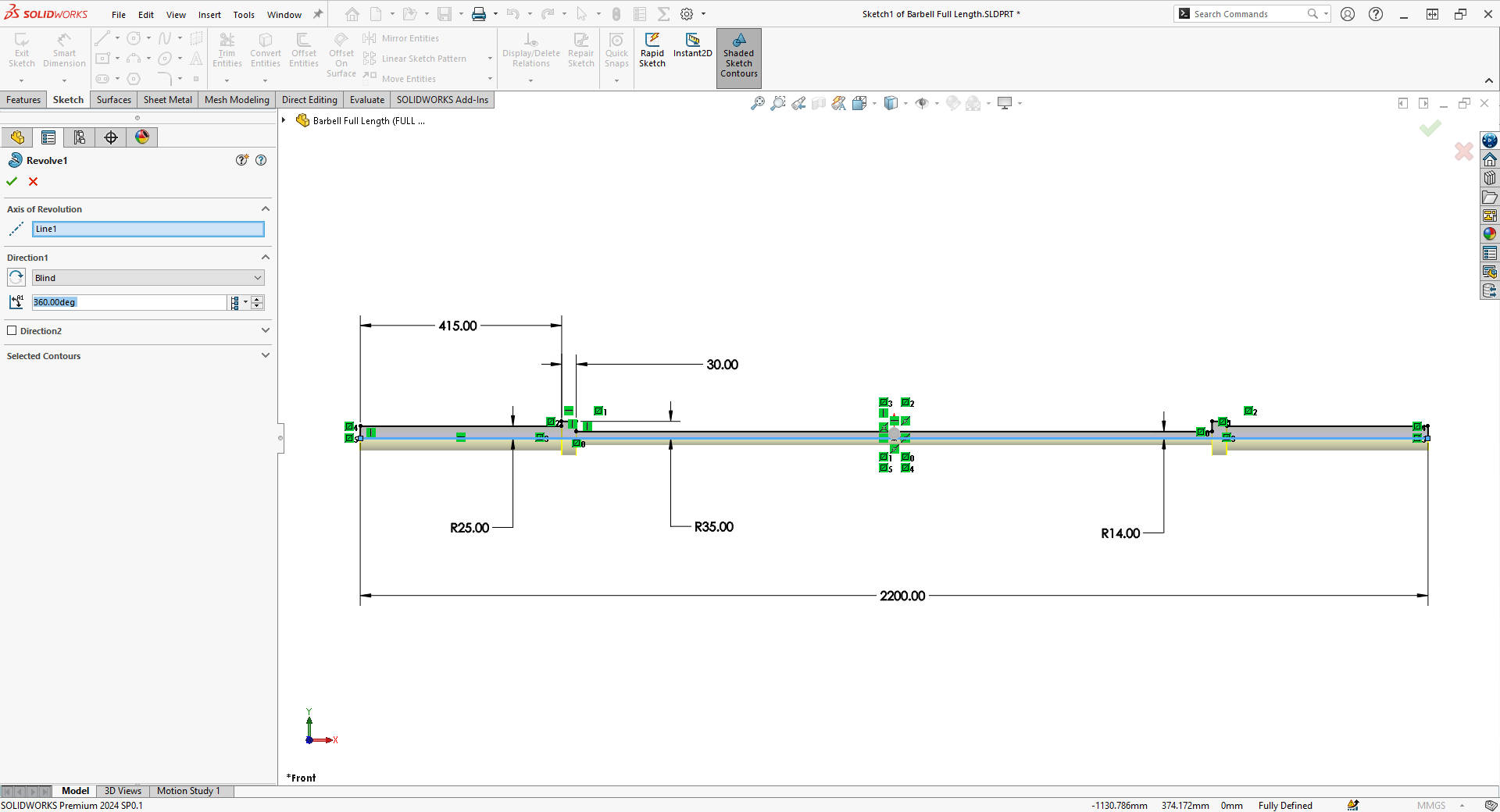This screenshot has width=1500, height=812.
Task: Select the Instant2D tool
Action: click(x=692, y=41)
